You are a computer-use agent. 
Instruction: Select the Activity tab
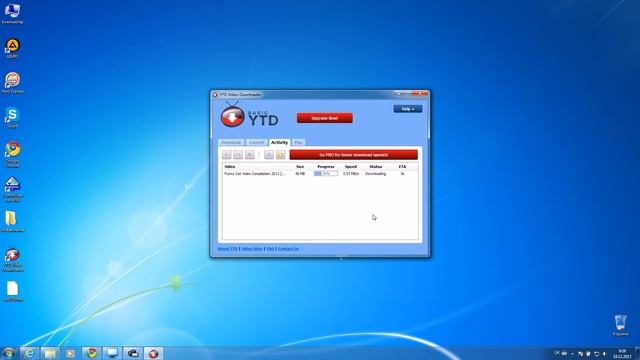[x=280, y=142]
